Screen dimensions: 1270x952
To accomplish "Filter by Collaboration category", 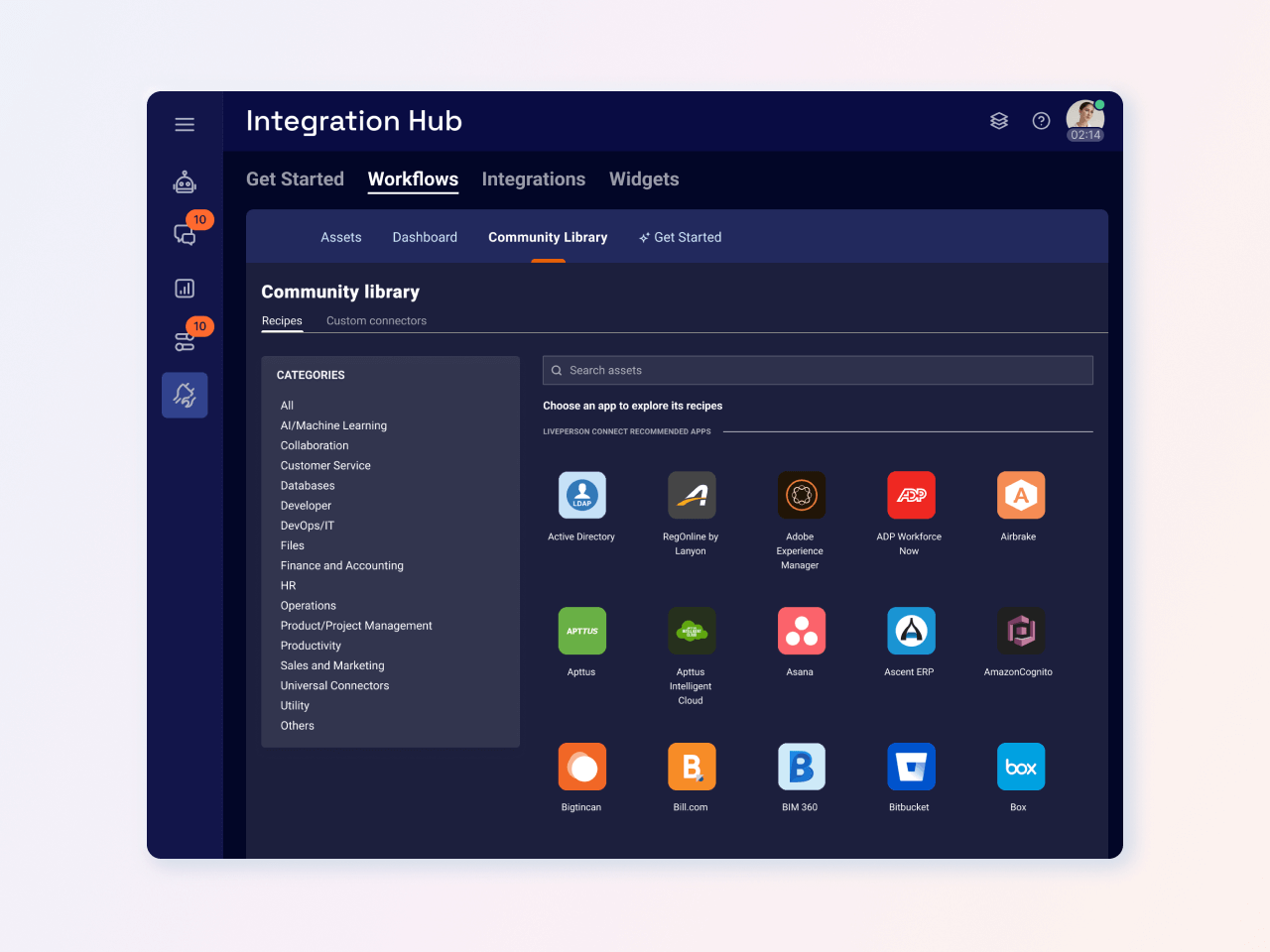I will (x=315, y=445).
